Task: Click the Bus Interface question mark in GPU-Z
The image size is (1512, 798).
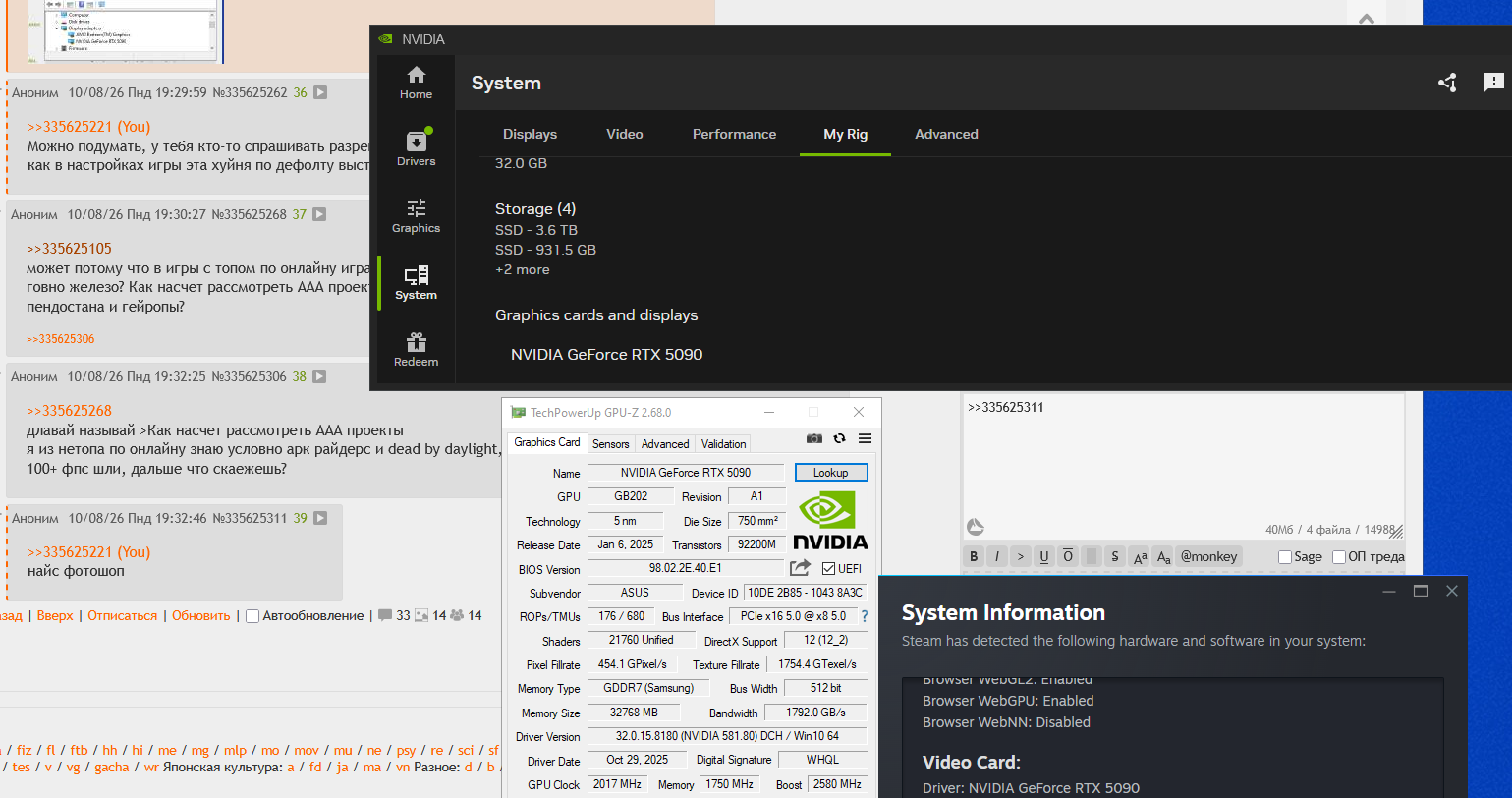Action: (865, 616)
